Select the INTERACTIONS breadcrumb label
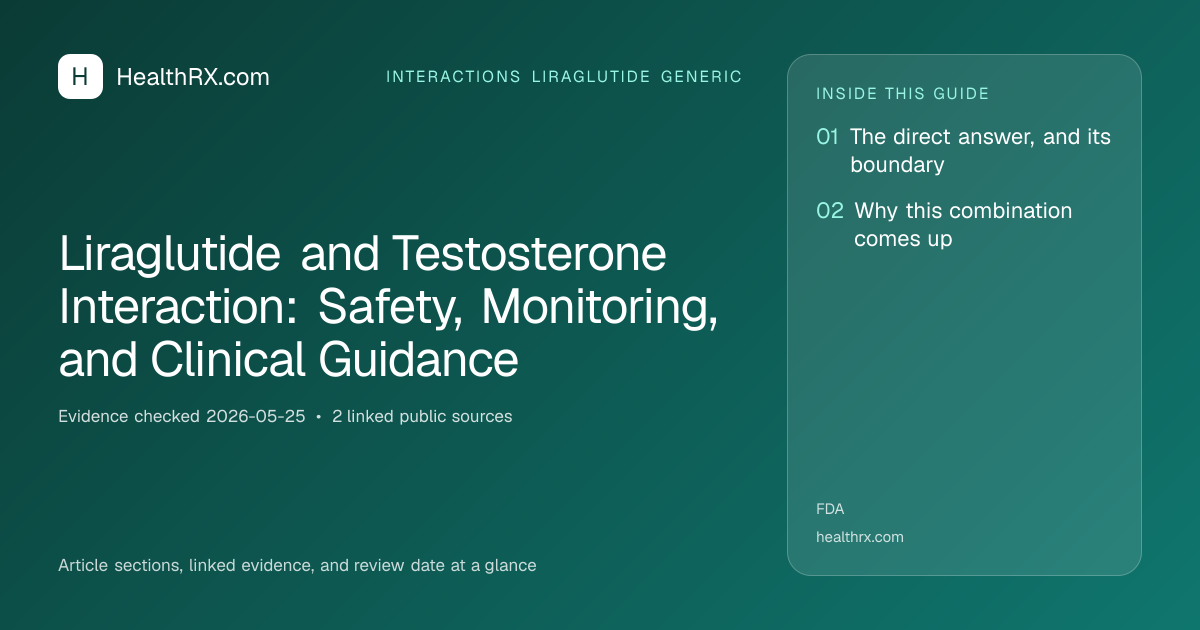 coord(454,77)
